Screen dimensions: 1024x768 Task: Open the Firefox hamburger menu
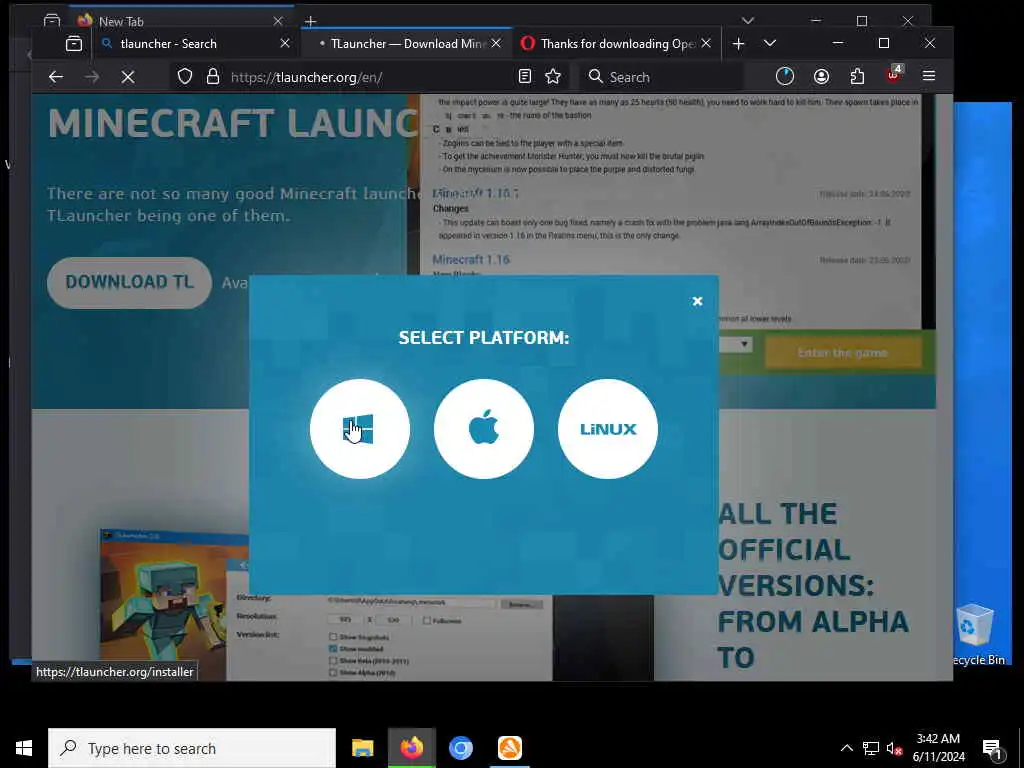coord(929,76)
